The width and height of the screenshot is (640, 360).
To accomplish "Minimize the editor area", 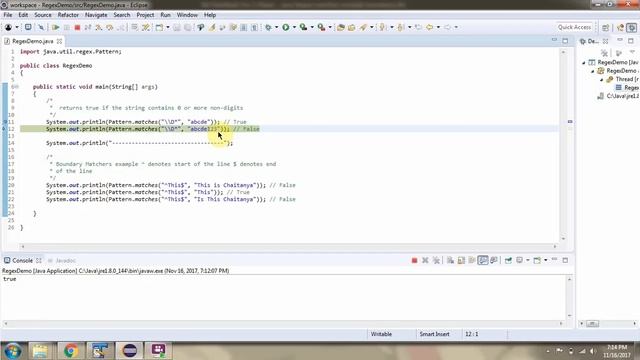I will click(x=554, y=40).
